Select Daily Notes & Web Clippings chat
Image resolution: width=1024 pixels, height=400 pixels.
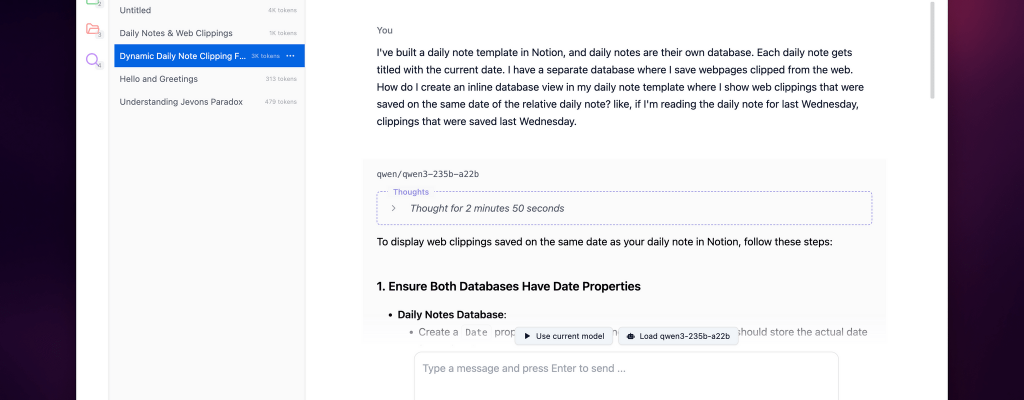(x=176, y=33)
